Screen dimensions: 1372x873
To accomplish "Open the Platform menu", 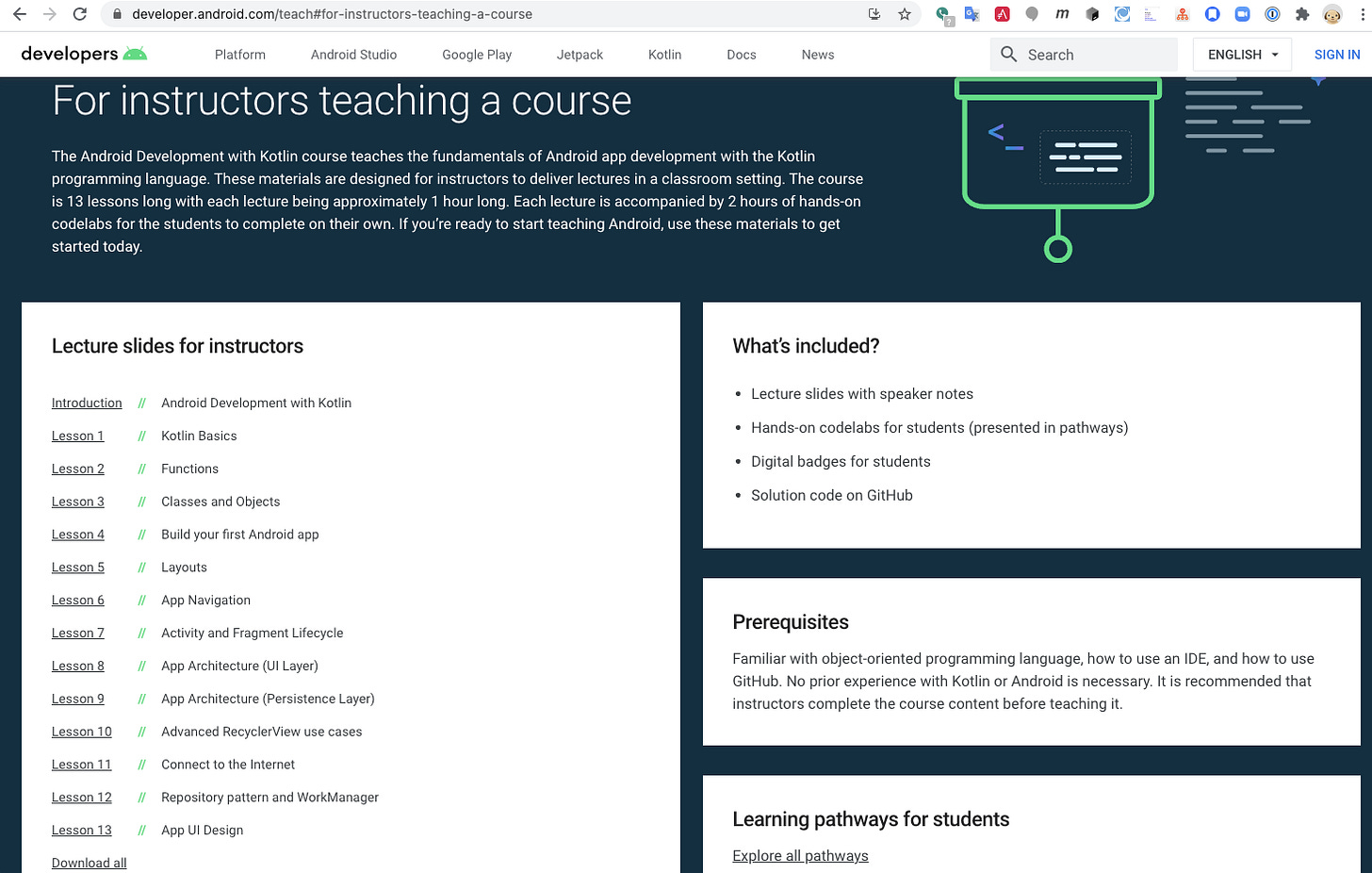I will tap(240, 55).
